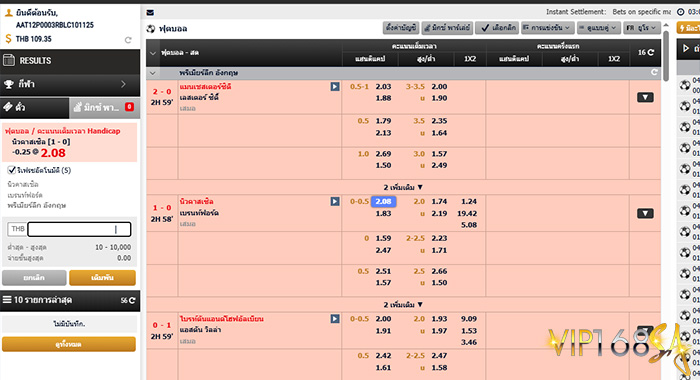700x380 pixels.
Task: Refresh the Premier League section with reload icon
Action: coord(654,72)
